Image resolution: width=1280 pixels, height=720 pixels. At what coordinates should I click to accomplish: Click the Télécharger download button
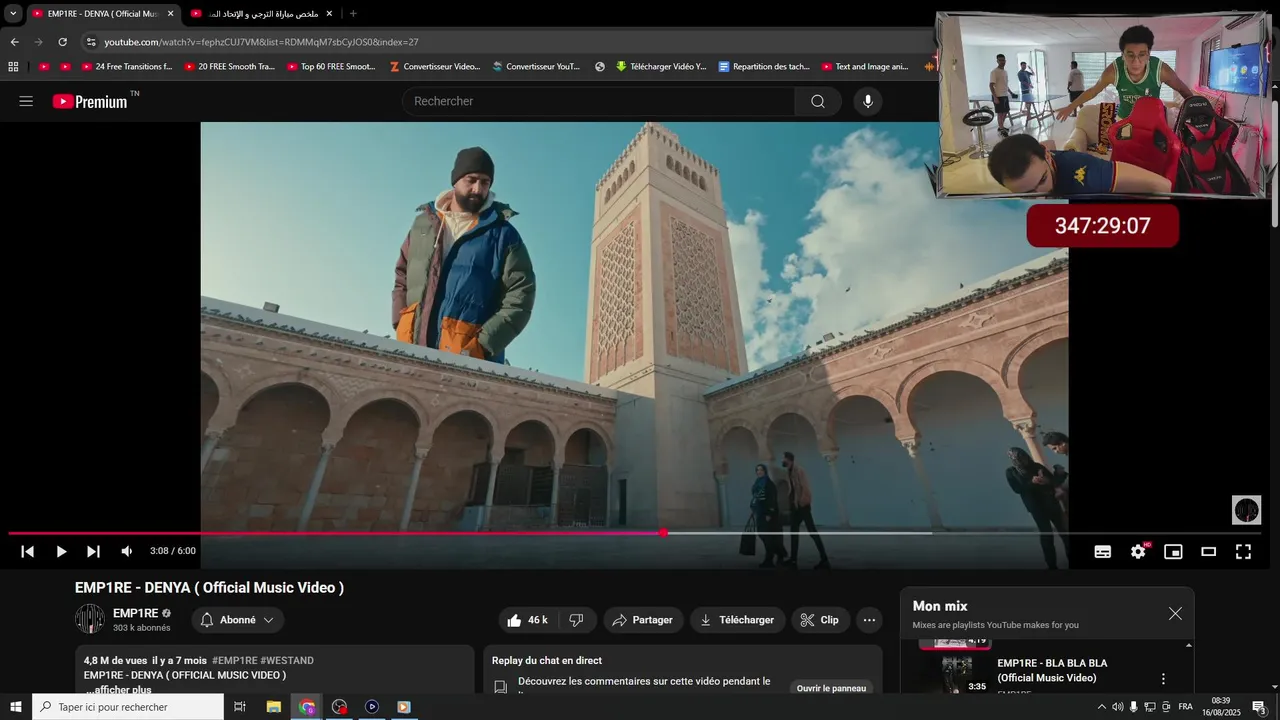738,620
